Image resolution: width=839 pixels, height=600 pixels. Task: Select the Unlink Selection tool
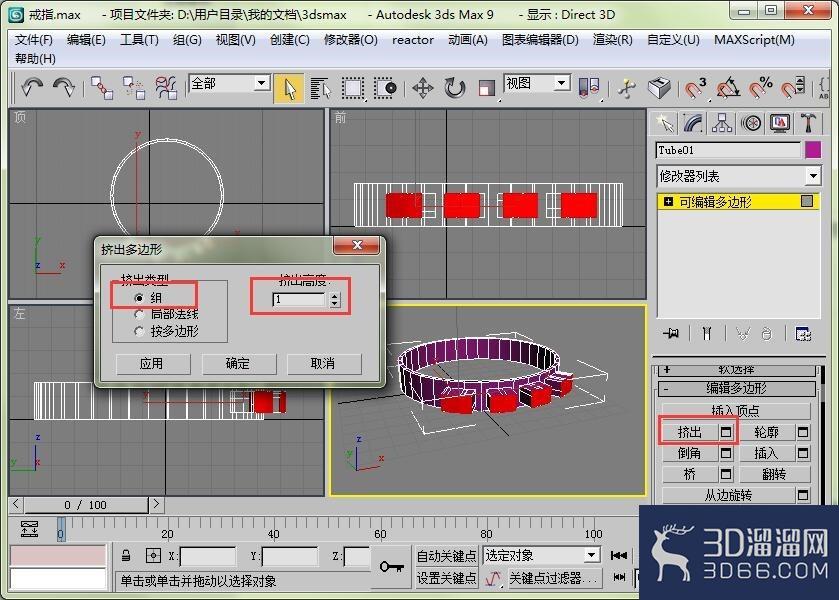[134, 88]
